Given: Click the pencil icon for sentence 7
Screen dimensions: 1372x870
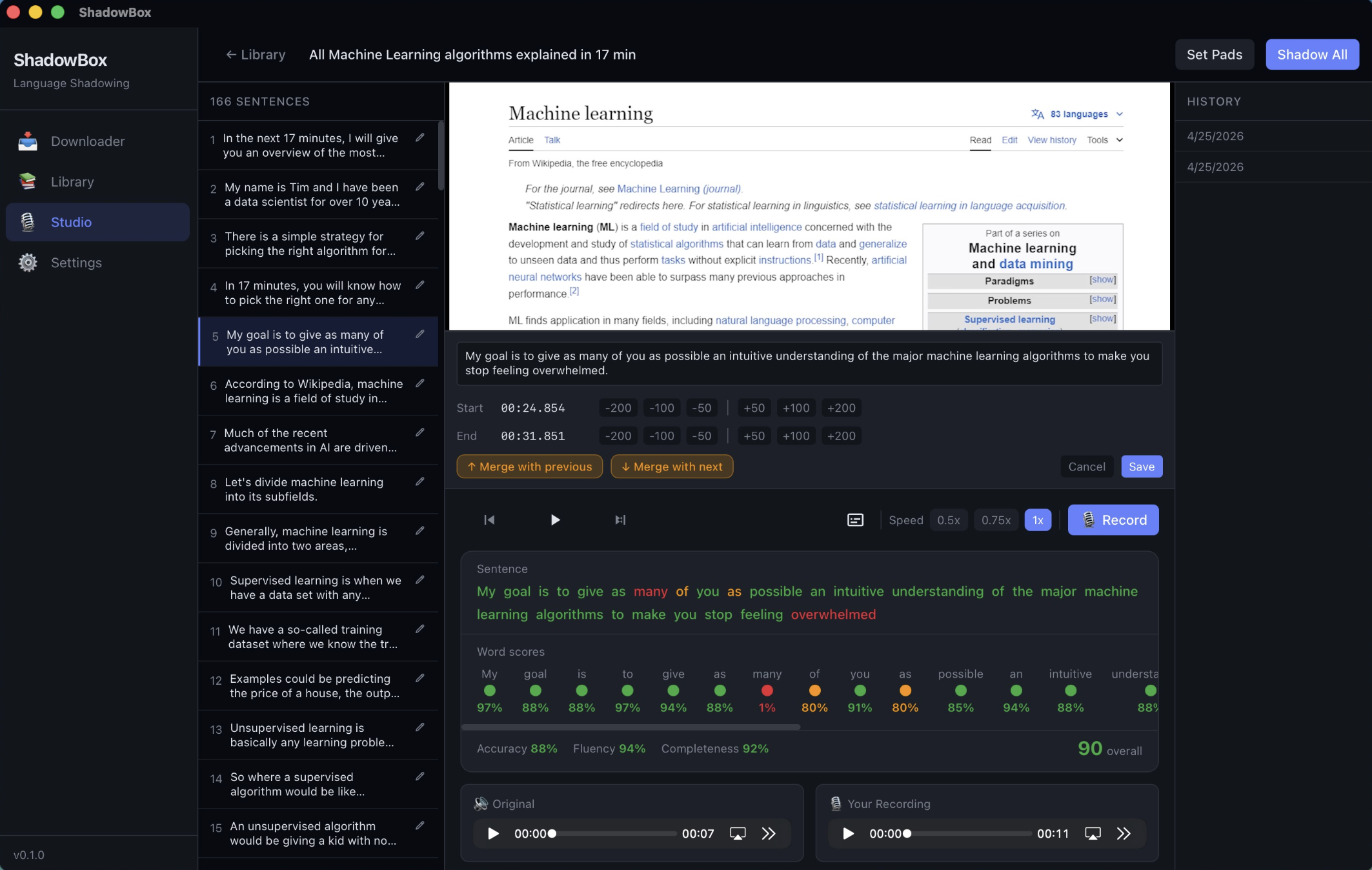Looking at the screenshot, I should coord(420,432).
